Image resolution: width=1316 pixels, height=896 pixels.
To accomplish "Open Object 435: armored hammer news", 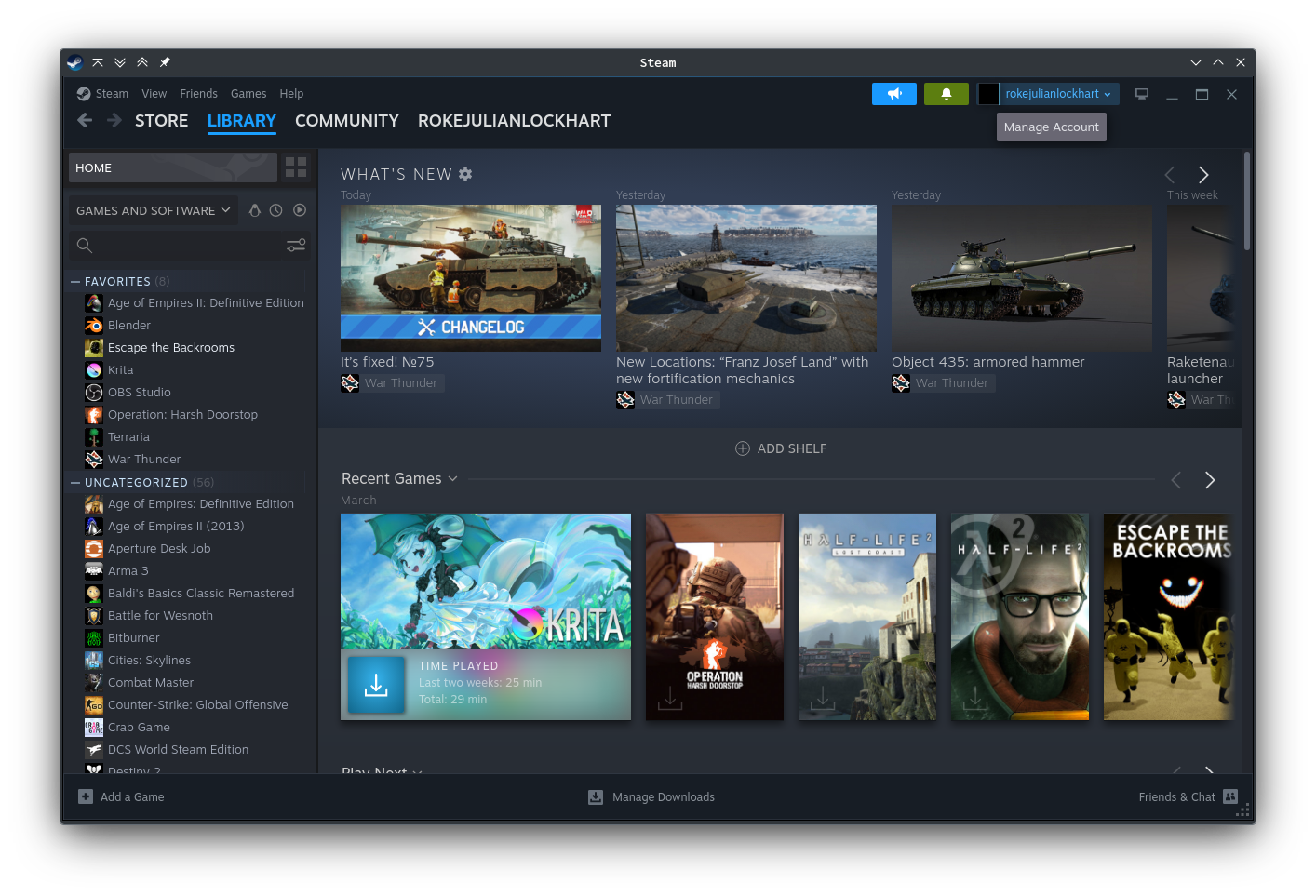I will (1022, 278).
